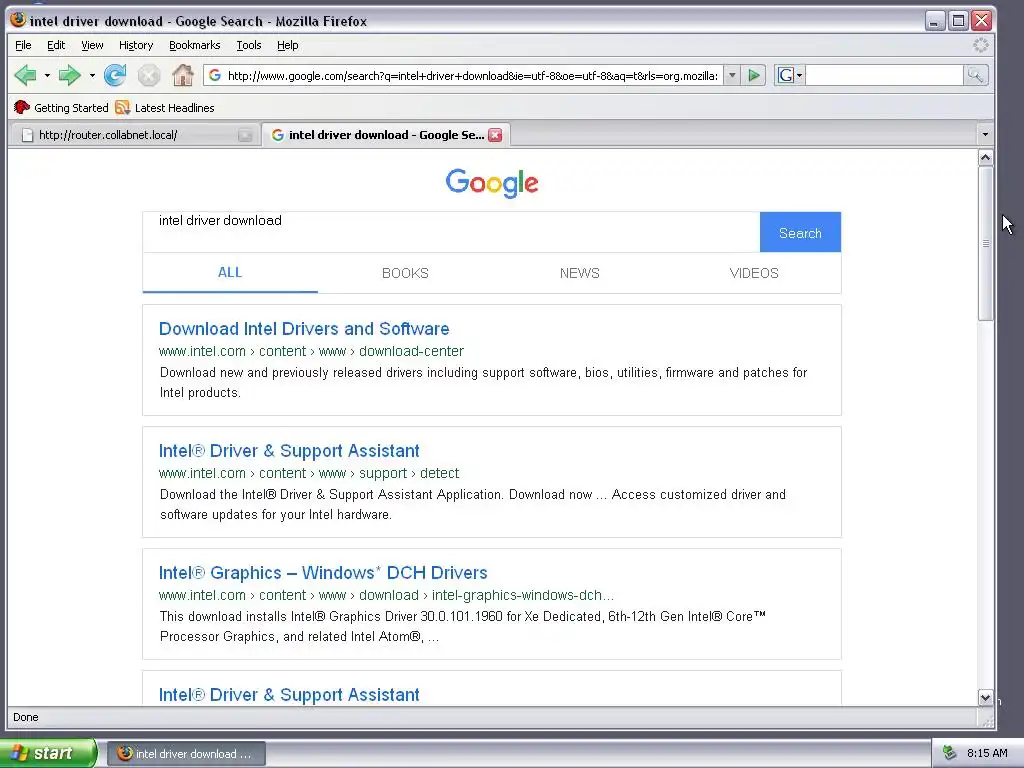Click the Latest Headlines RSS feed icon
This screenshot has height=768, width=1024.
pyautogui.click(x=122, y=108)
